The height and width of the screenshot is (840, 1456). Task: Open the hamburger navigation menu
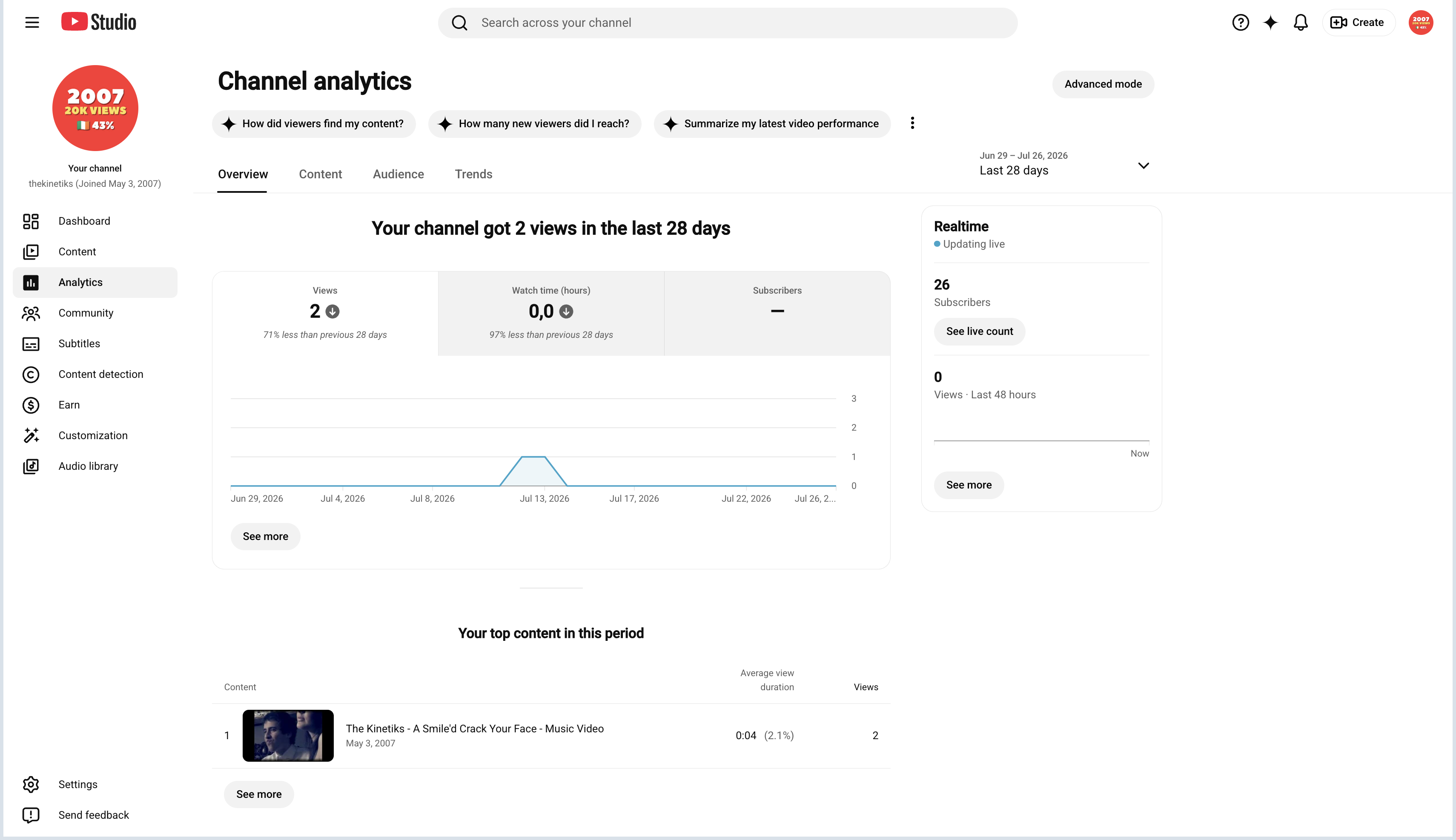pos(32,23)
